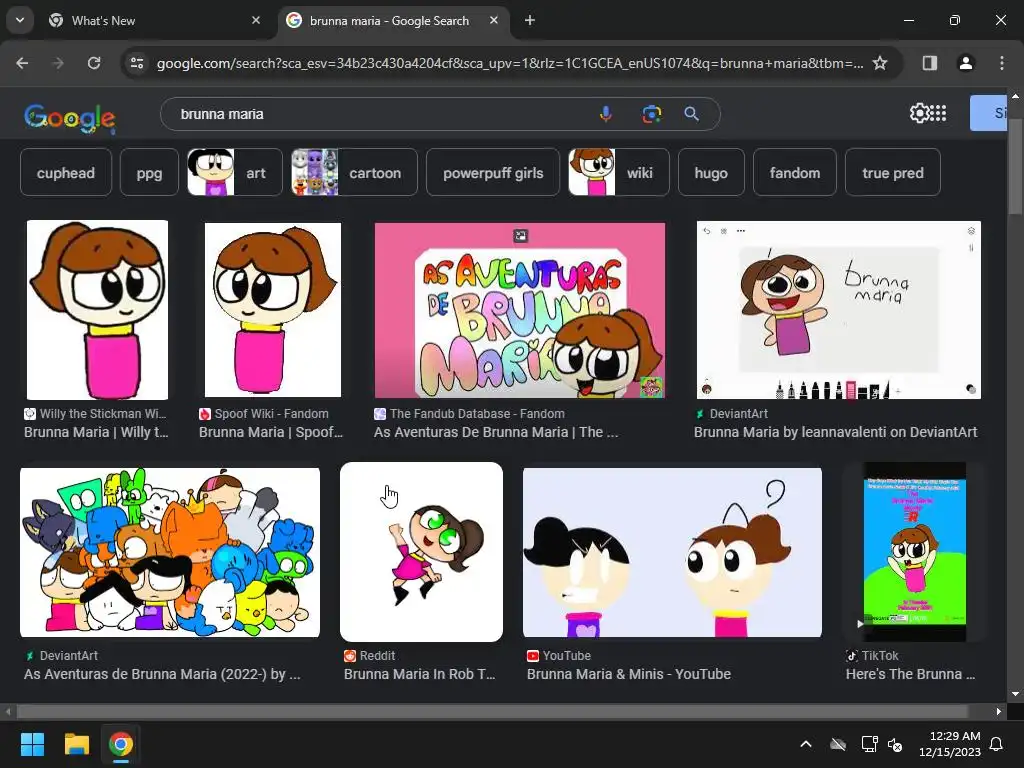Viewport: 1024px width, 768px height.
Task: Bookmark this page with the star
Action: 880,63
